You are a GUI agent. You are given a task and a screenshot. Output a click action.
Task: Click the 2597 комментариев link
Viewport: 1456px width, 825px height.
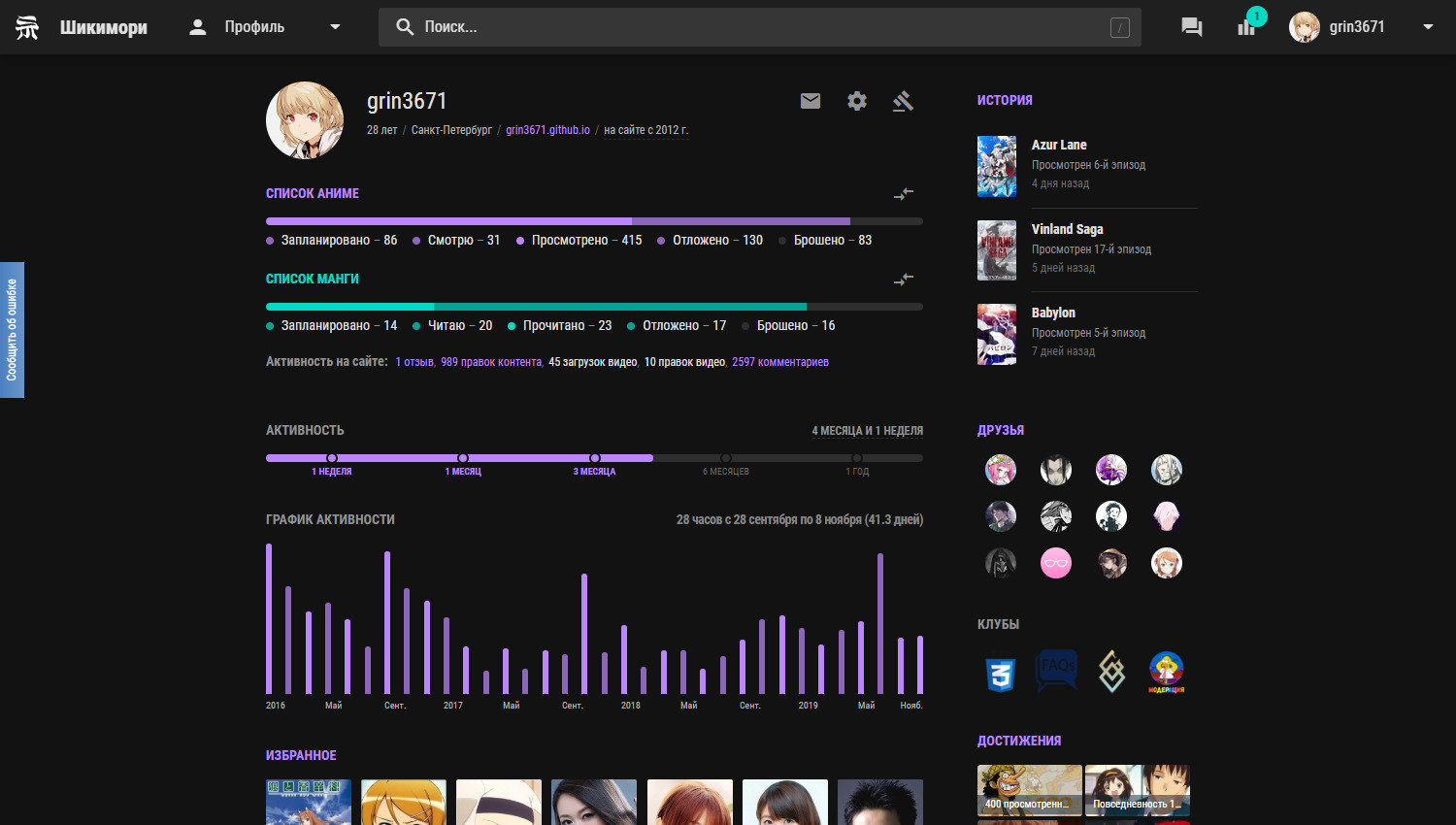[x=780, y=362]
